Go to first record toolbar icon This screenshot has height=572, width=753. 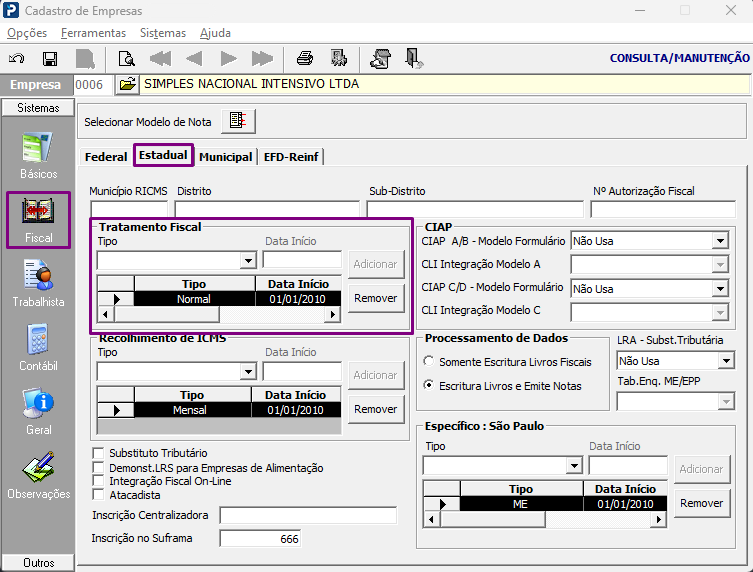(x=160, y=59)
